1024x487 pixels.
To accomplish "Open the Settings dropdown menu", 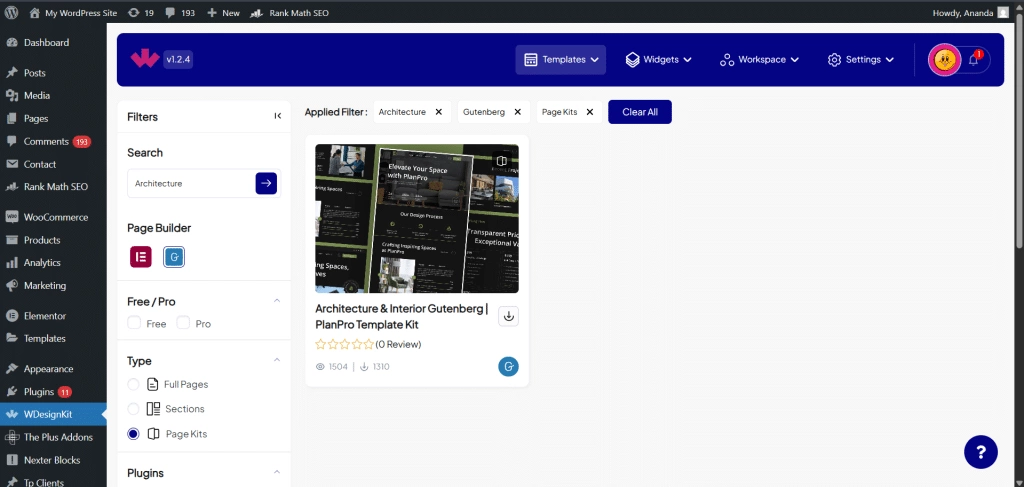I will tap(860, 59).
